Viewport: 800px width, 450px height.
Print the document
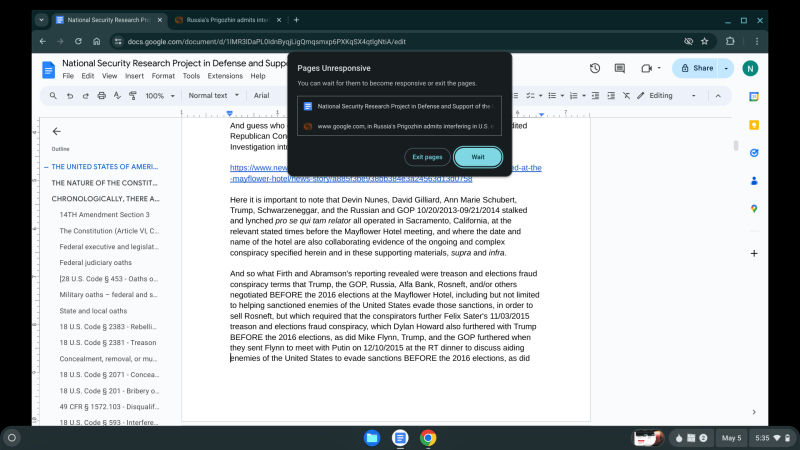(102, 95)
